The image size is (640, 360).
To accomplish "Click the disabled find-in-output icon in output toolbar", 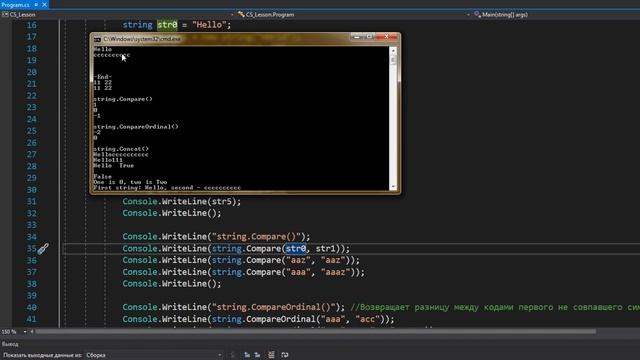I will tap(233, 355).
